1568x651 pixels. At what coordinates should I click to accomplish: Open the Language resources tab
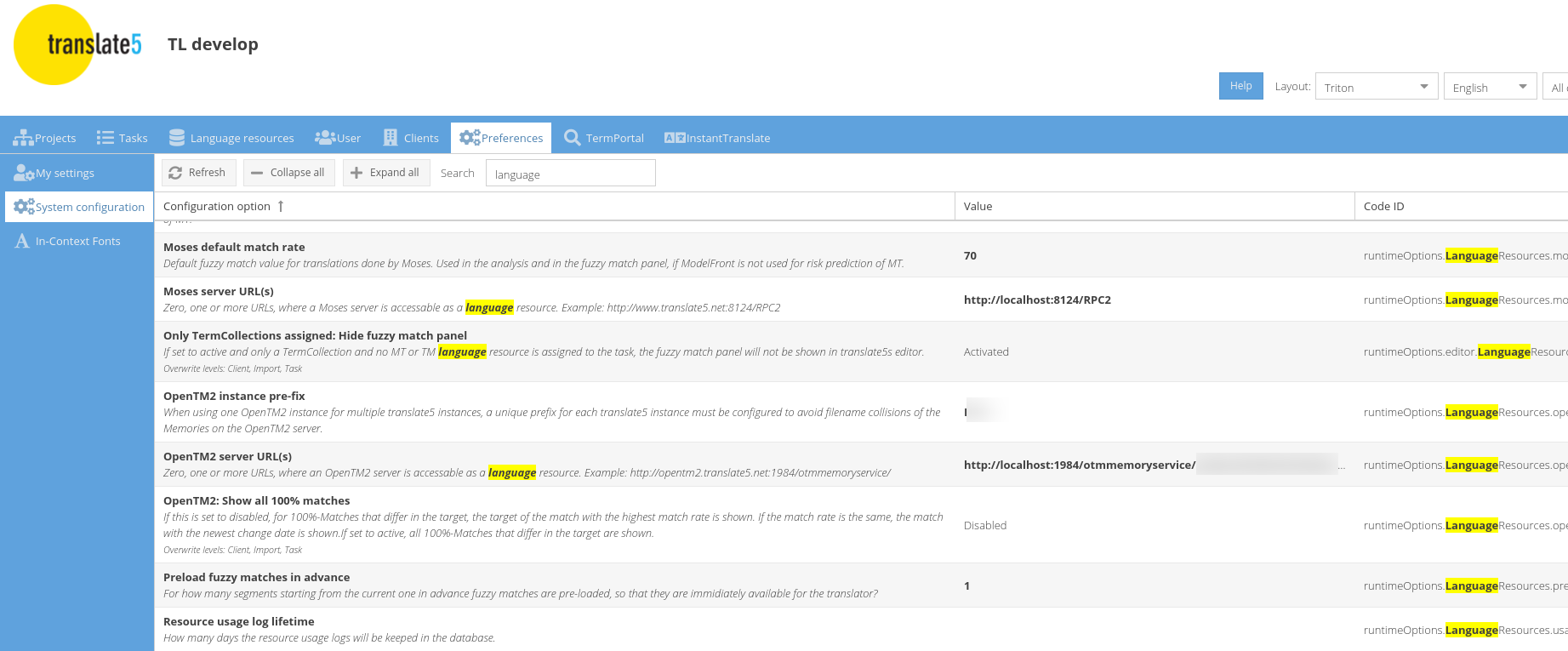231,138
